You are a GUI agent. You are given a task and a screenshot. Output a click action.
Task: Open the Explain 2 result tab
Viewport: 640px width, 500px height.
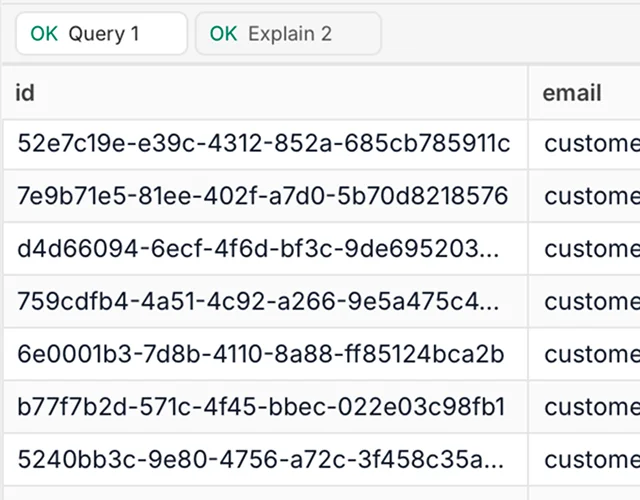pos(288,33)
